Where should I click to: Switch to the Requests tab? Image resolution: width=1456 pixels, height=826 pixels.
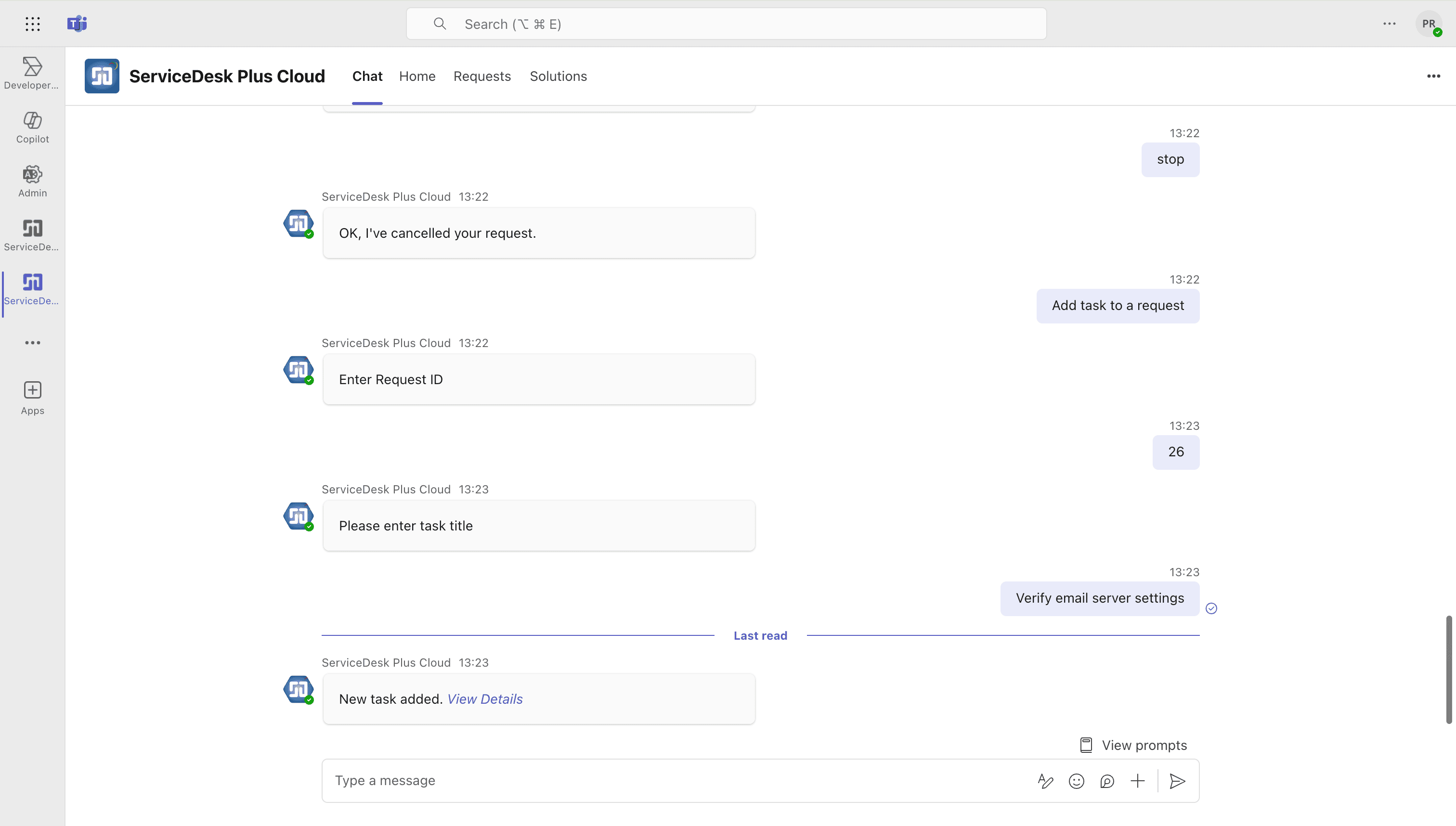[x=482, y=76]
